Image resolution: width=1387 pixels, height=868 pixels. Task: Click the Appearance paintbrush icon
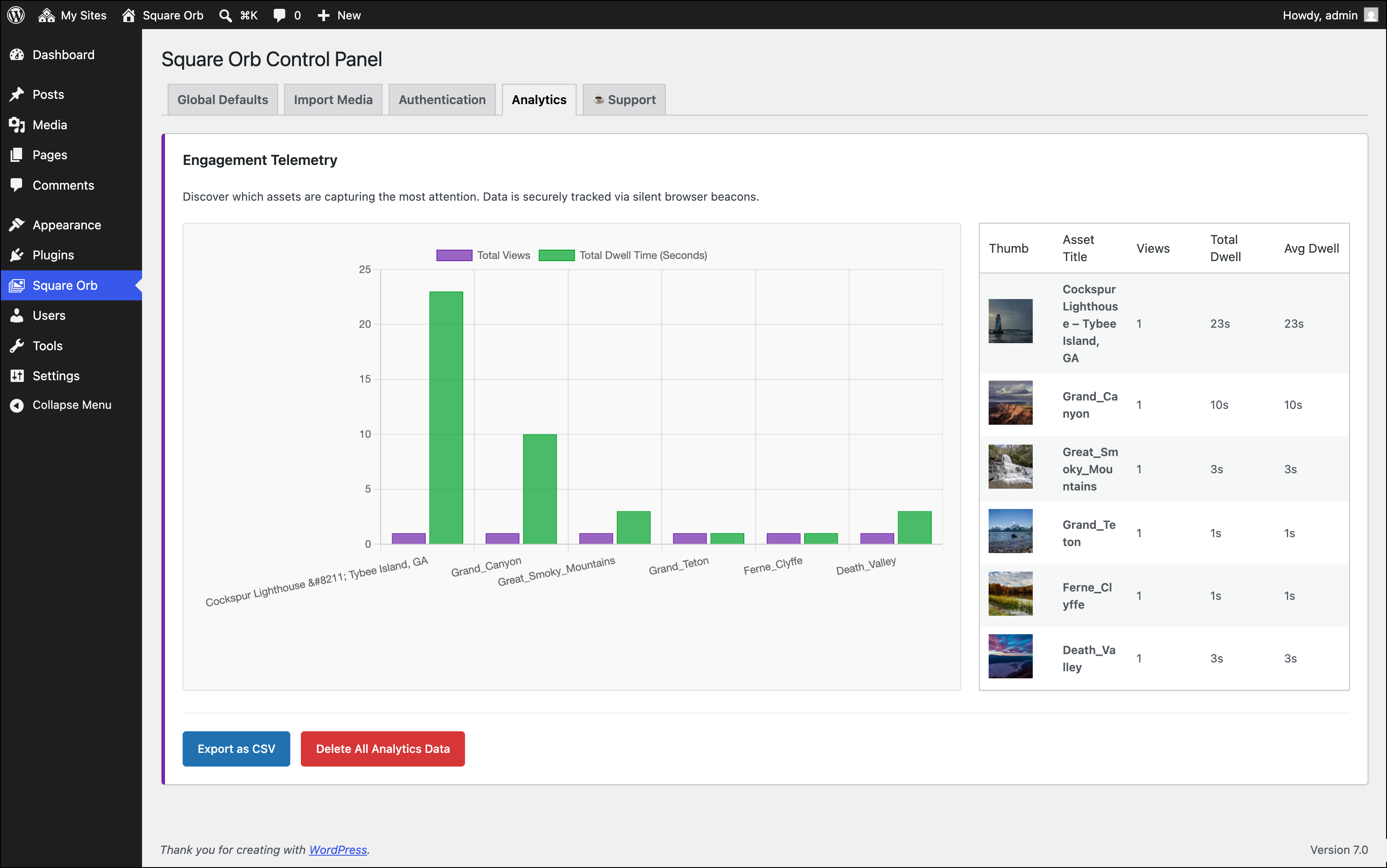click(x=17, y=224)
